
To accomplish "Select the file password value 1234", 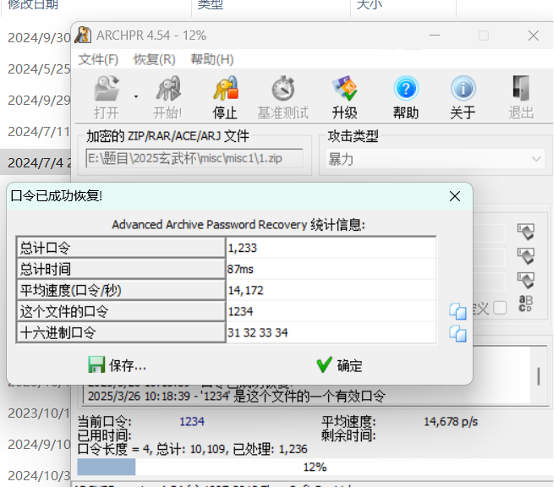I will 240,312.
